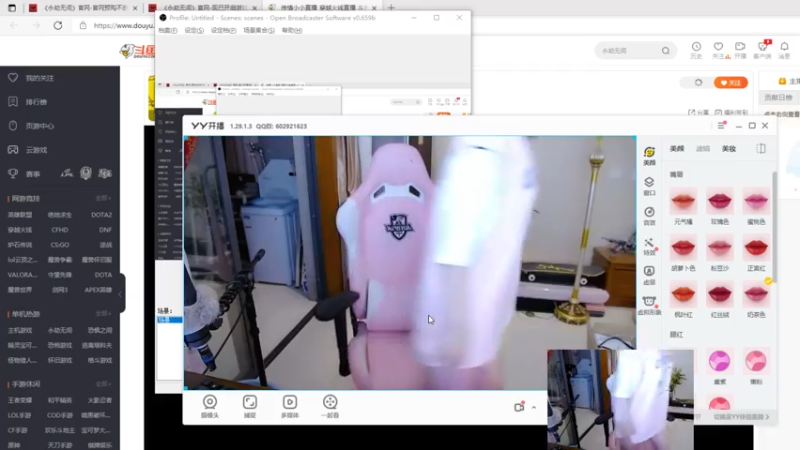Select the 蜜紫 blush swatch
Screen dimensions: 800x450
click(x=719, y=361)
